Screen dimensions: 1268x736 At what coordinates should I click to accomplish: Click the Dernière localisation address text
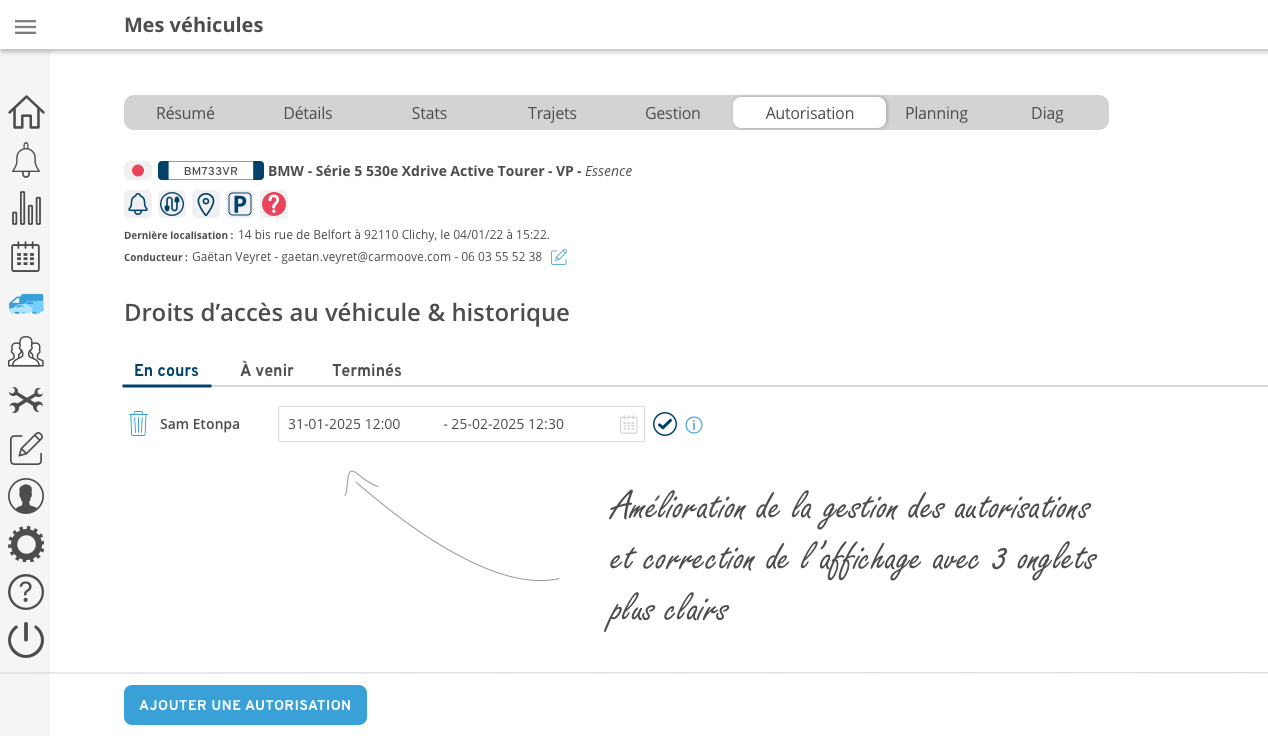coord(394,235)
